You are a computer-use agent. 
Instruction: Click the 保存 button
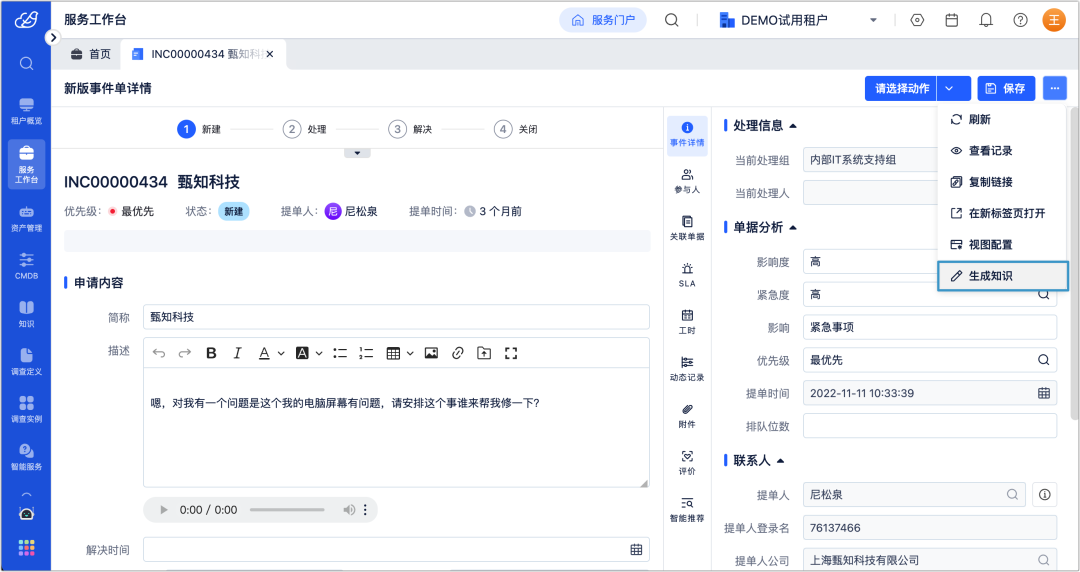pyautogui.click(x=1006, y=88)
